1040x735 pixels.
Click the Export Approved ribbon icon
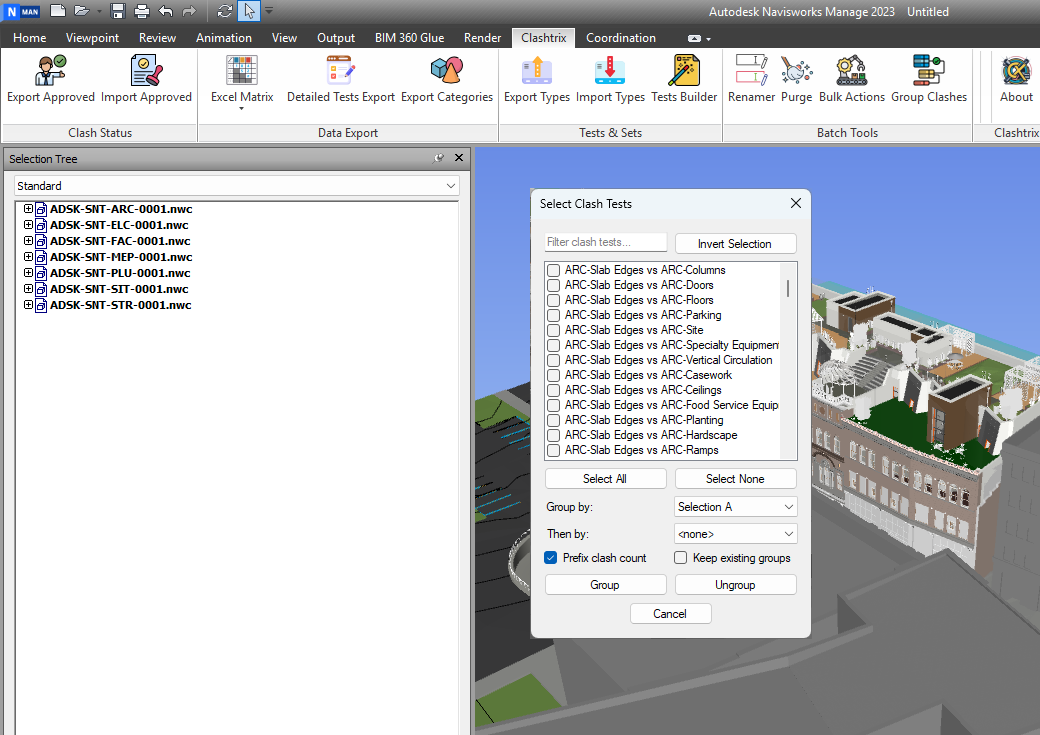point(50,71)
